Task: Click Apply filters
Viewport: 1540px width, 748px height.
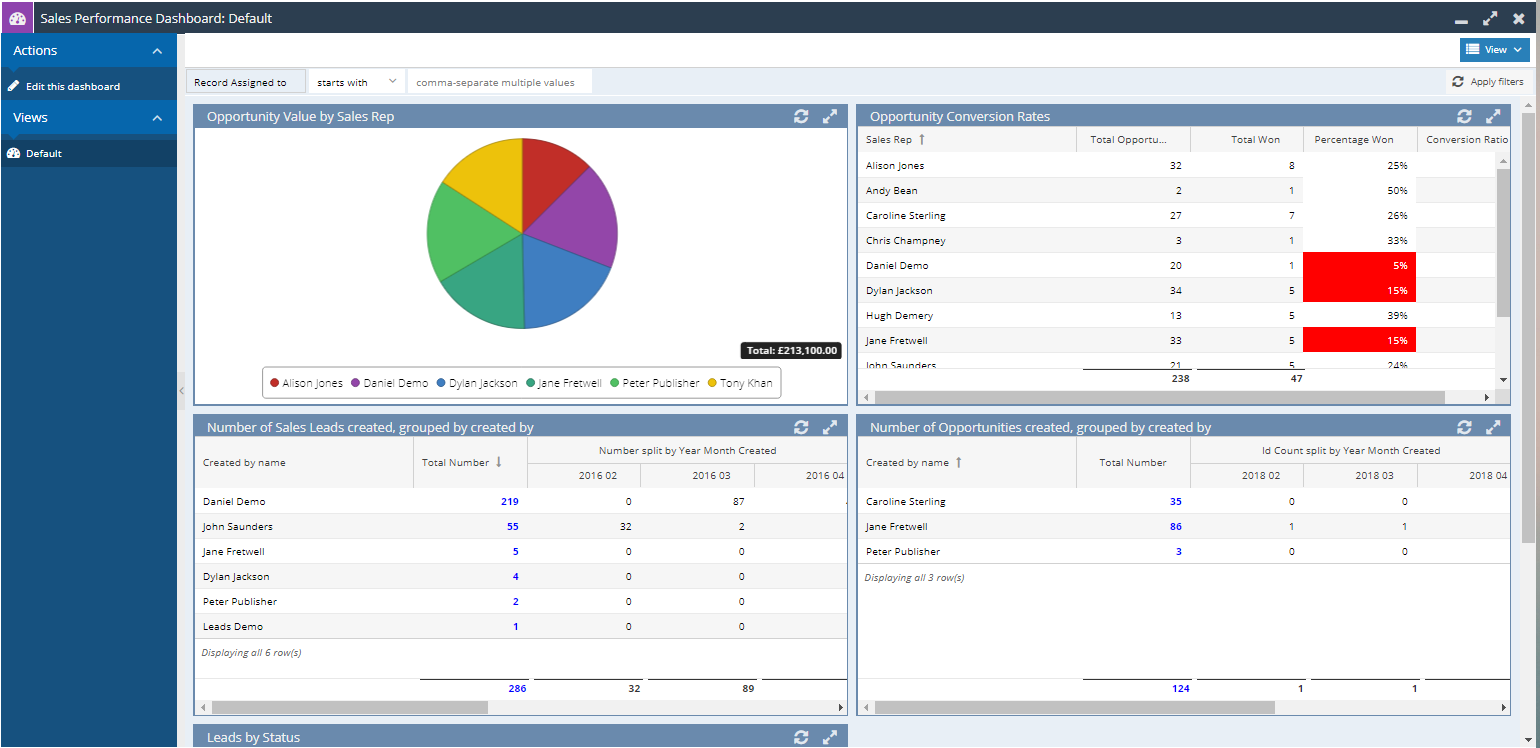Action: pos(1488,82)
